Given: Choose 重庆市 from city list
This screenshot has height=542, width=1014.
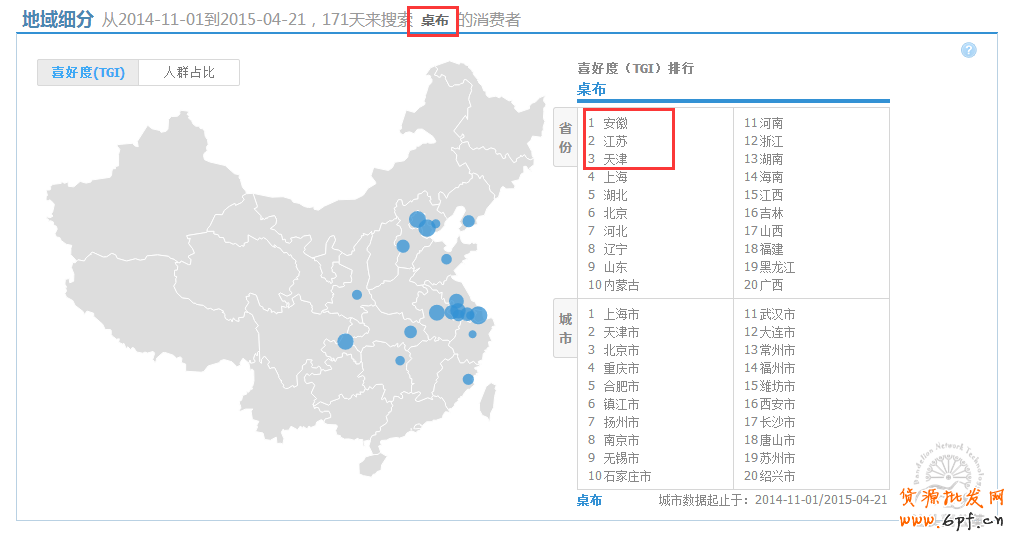Looking at the screenshot, I should pyautogui.click(x=620, y=368).
